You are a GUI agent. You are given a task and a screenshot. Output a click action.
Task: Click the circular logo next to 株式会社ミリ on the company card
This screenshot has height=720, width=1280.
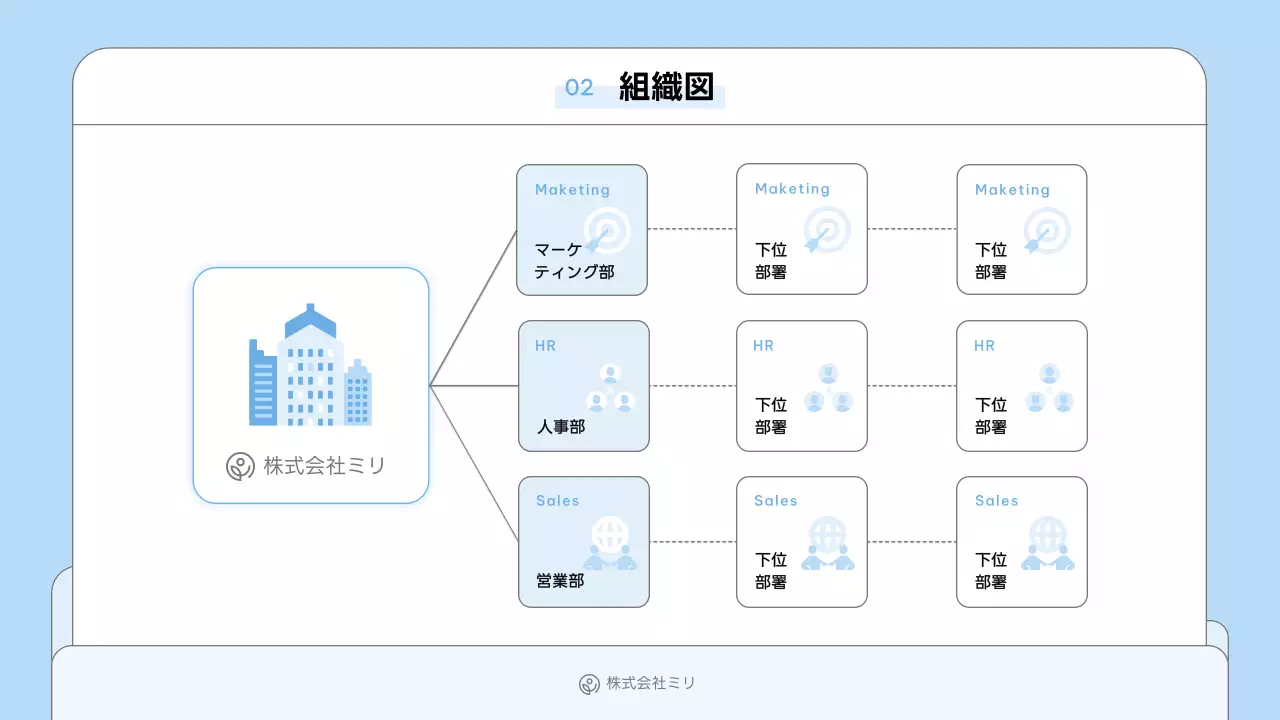coord(239,465)
